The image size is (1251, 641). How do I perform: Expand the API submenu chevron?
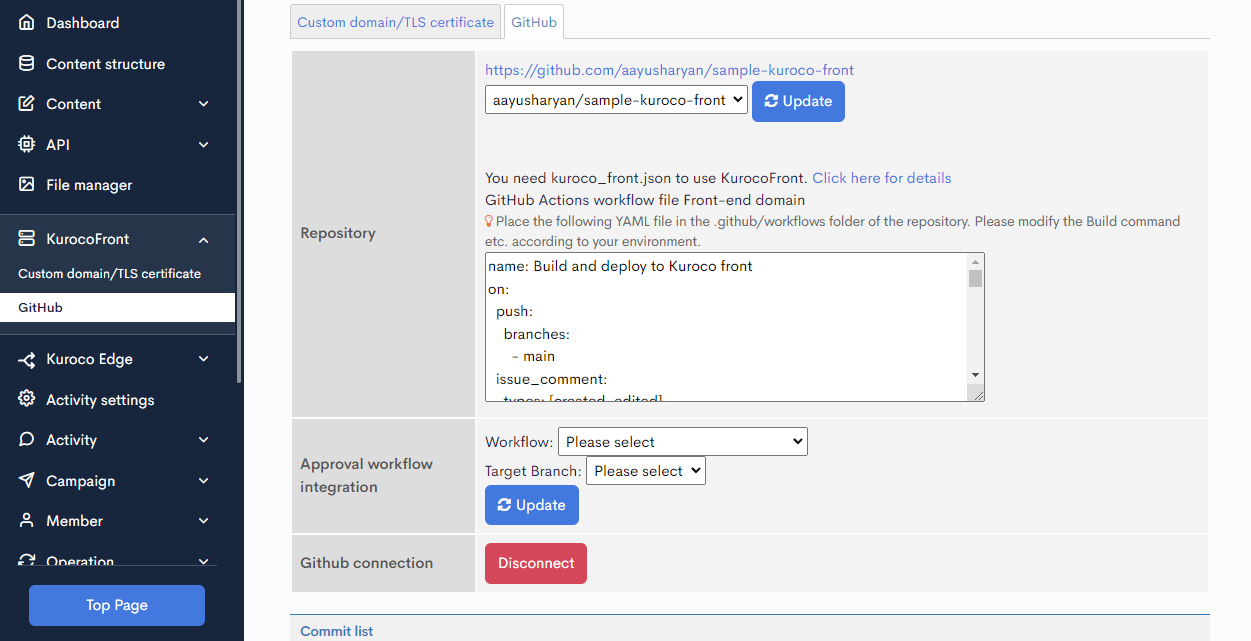[204, 145]
